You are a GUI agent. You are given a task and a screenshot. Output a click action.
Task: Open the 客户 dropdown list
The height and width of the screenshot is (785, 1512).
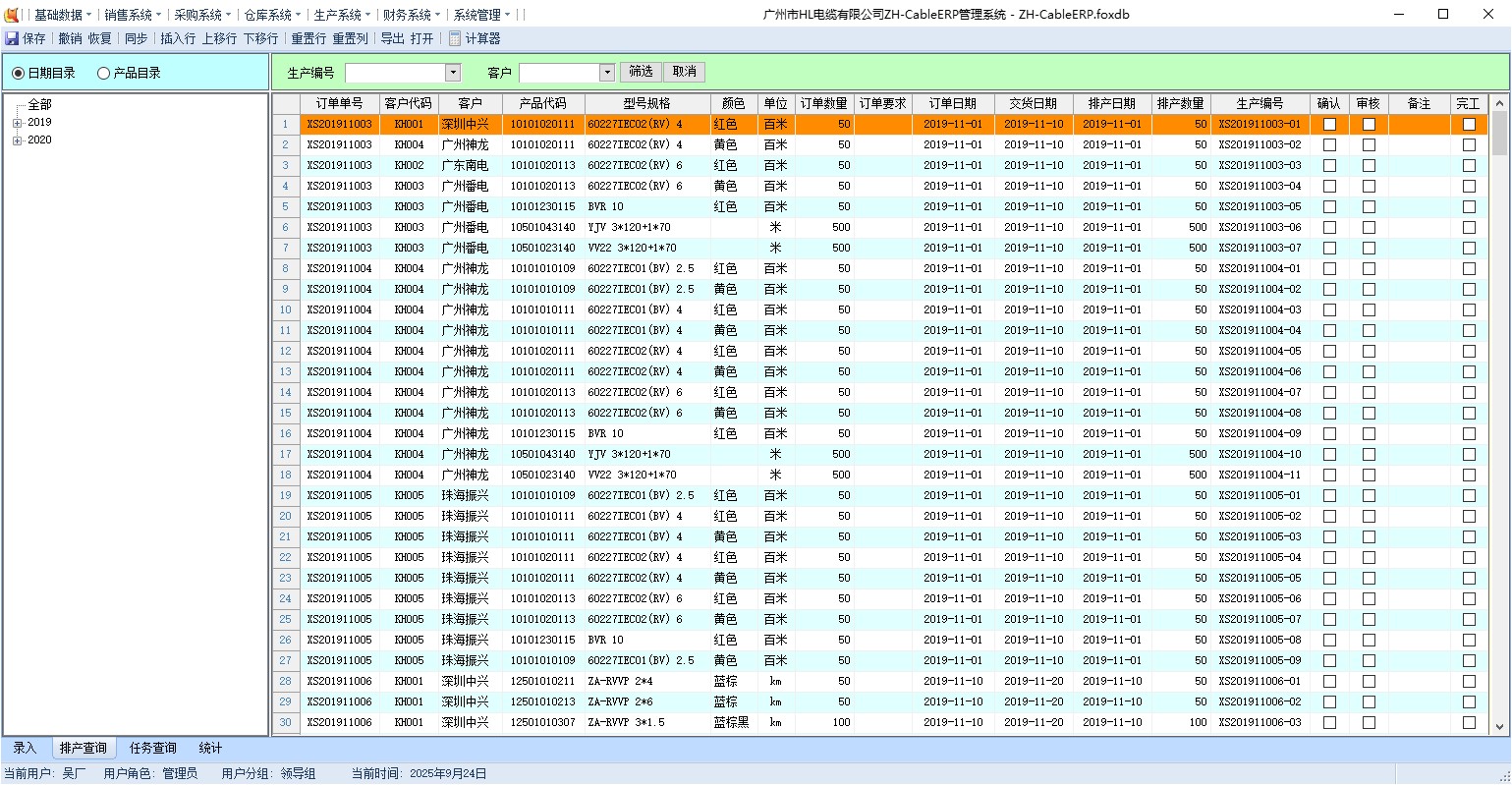click(607, 73)
